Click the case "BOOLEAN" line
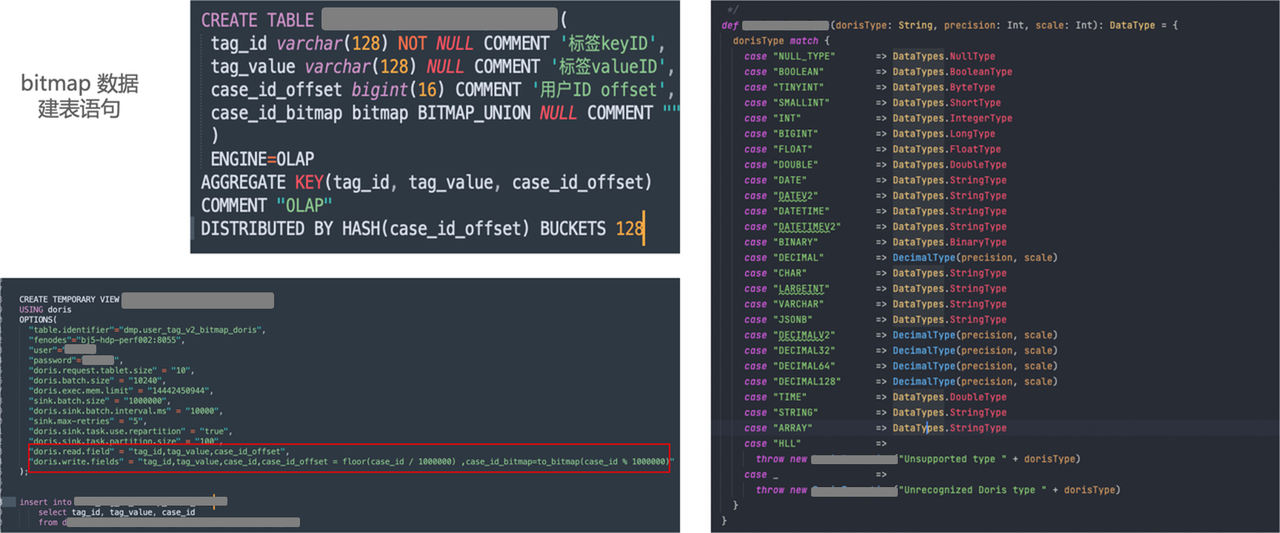1280x533 pixels. [x=878, y=72]
